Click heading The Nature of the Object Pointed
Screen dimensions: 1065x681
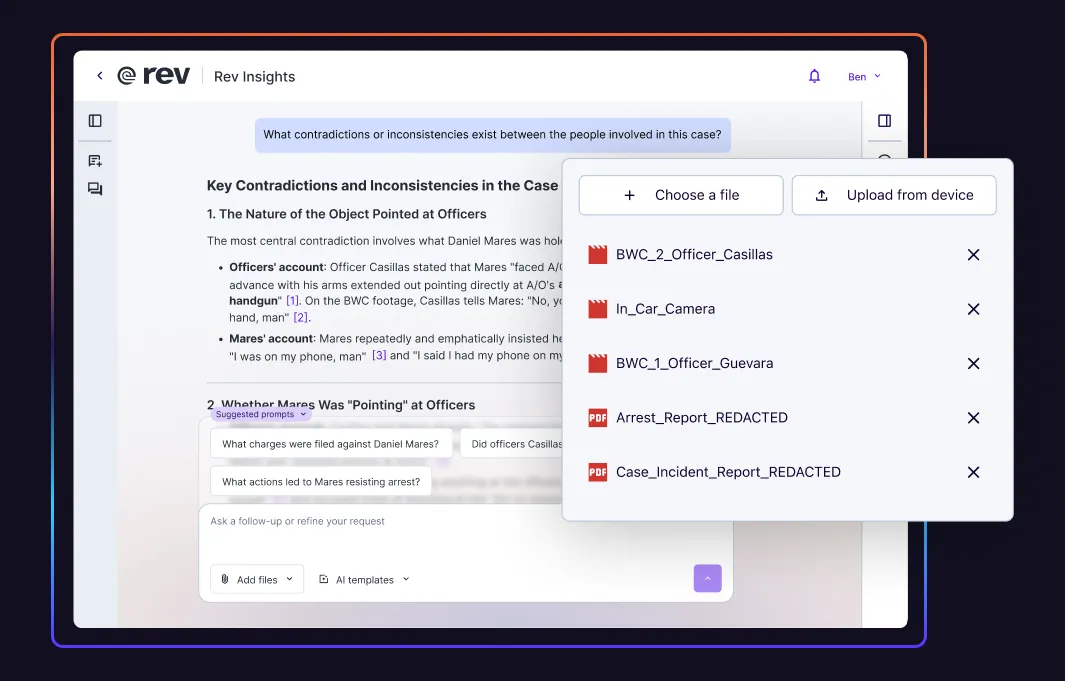pos(346,214)
